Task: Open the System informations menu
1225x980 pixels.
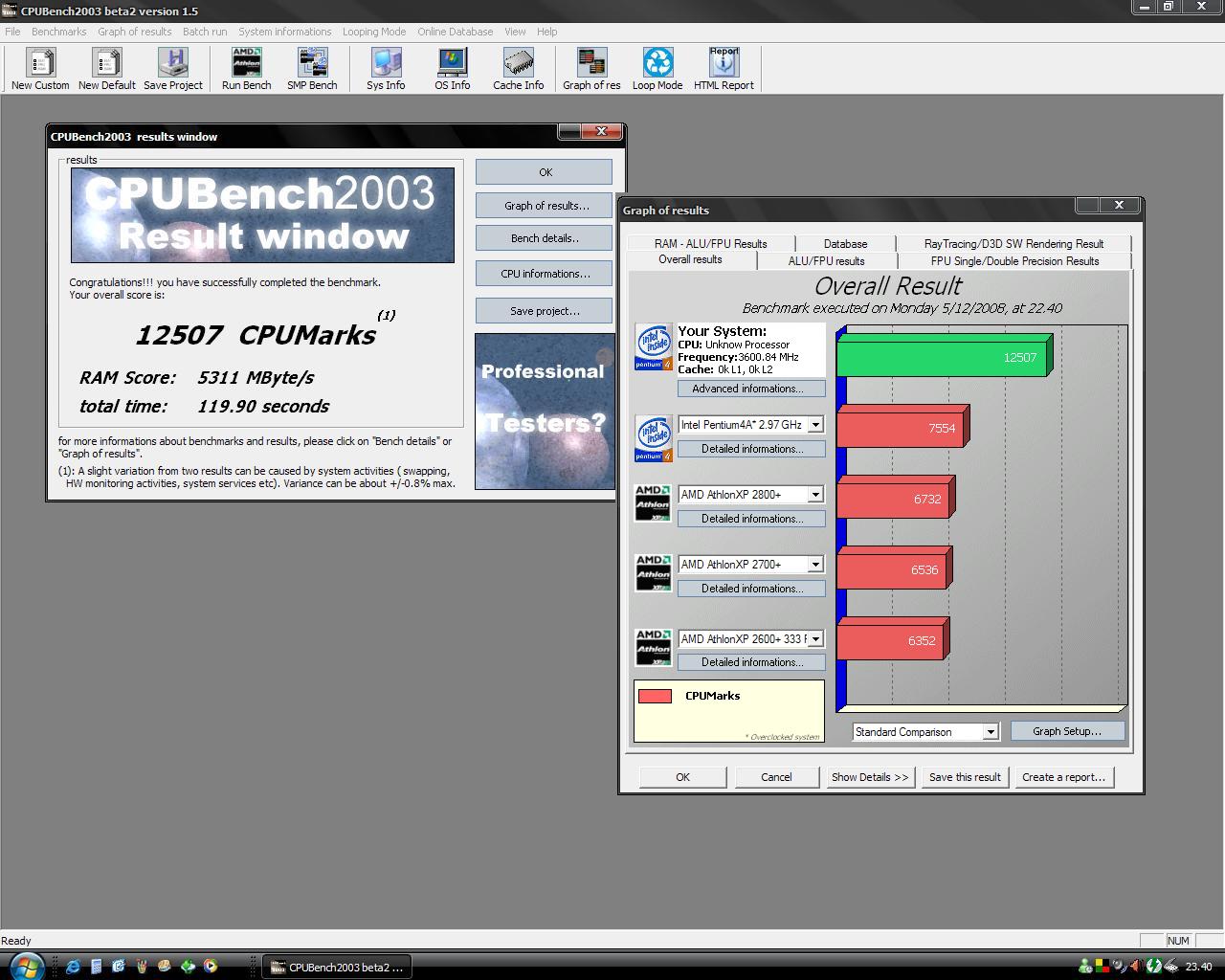Action: [x=285, y=32]
